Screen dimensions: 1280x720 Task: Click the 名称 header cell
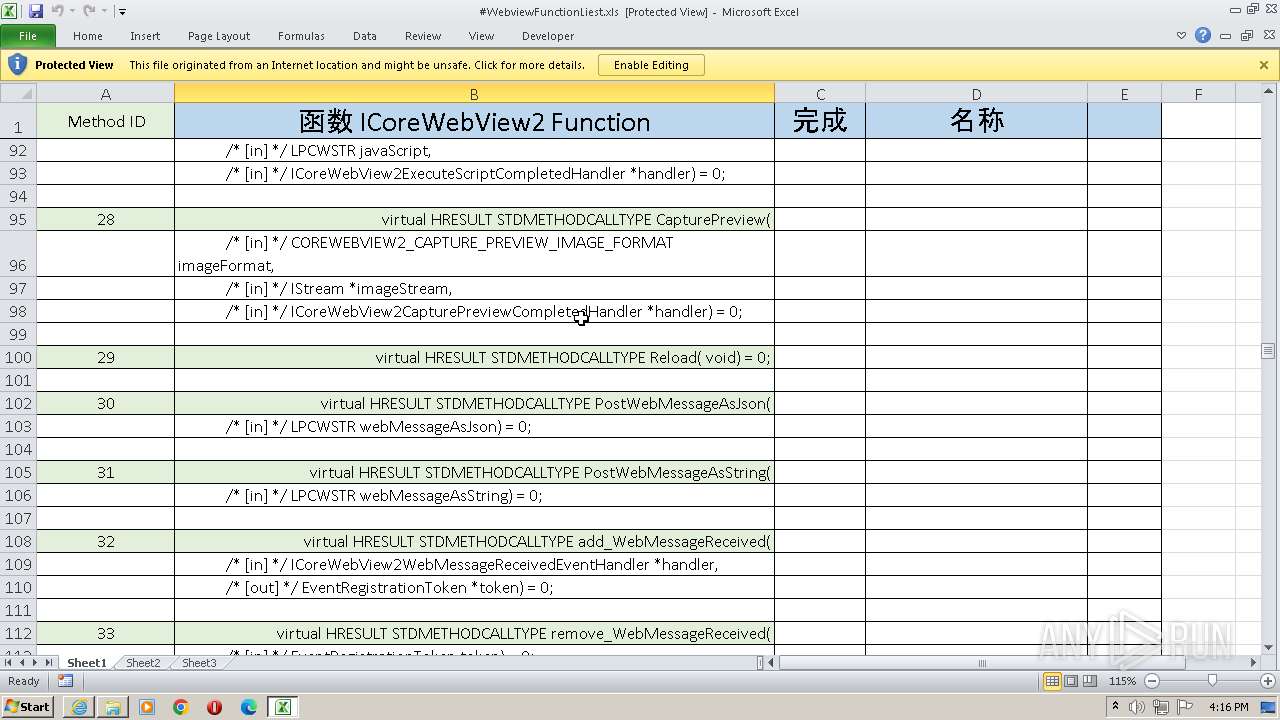(x=976, y=121)
